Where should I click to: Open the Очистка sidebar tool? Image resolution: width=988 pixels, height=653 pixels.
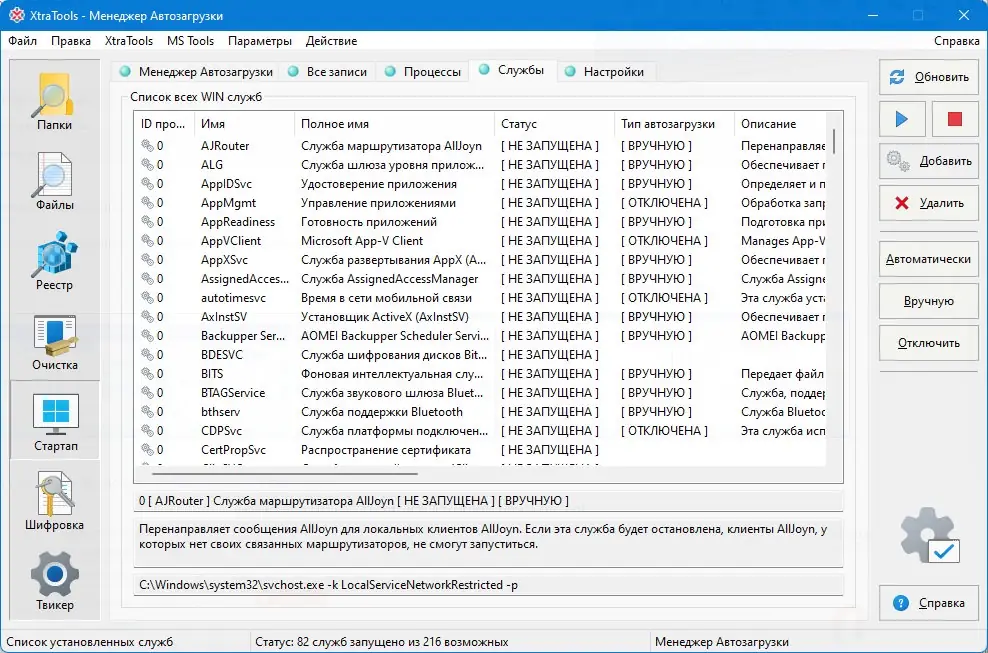click(55, 341)
